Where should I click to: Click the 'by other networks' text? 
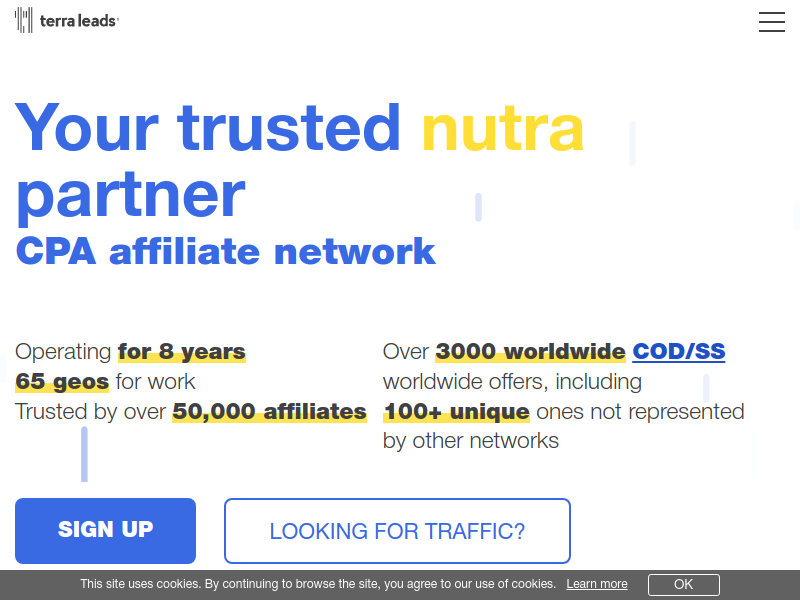(x=470, y=441)
